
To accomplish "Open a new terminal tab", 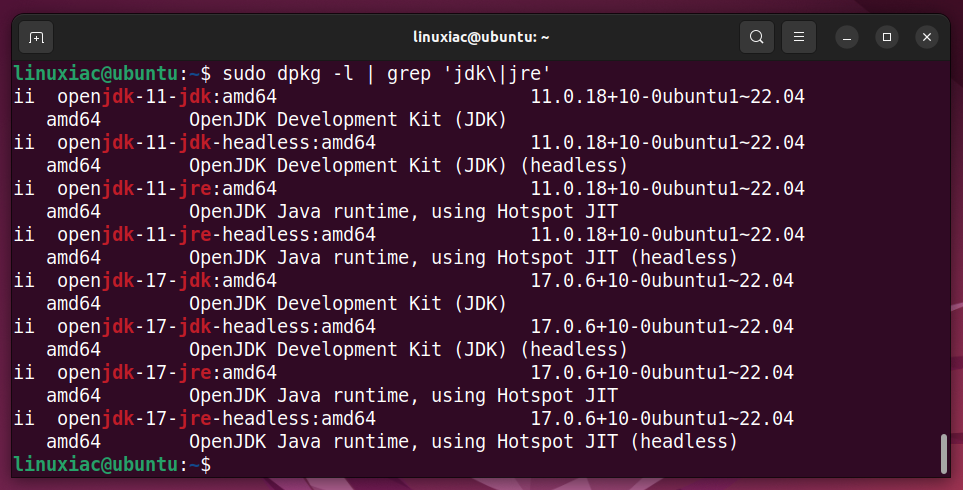I will coord(36,37).
